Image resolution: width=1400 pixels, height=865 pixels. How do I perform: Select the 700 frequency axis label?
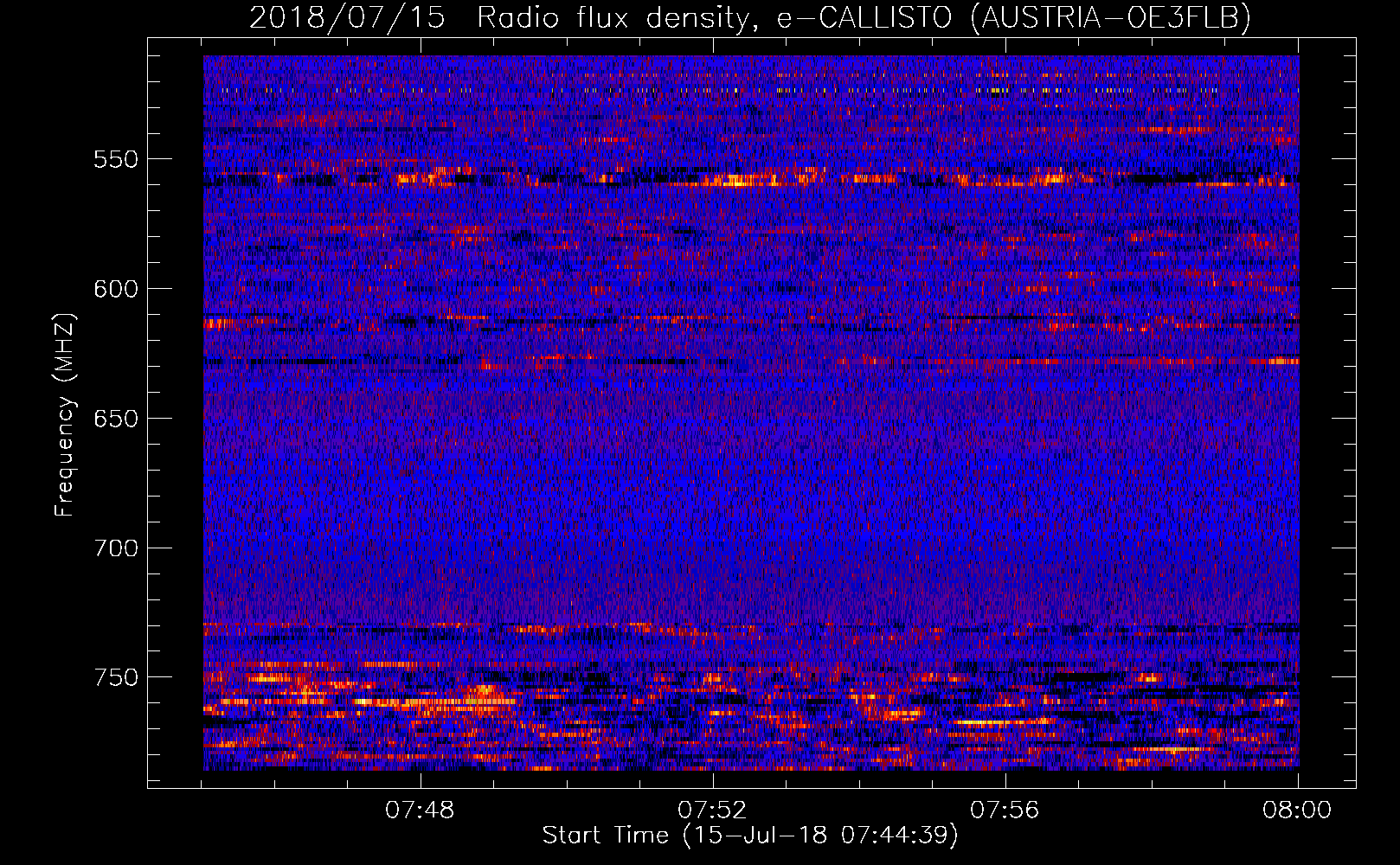[x=116, y=548]
